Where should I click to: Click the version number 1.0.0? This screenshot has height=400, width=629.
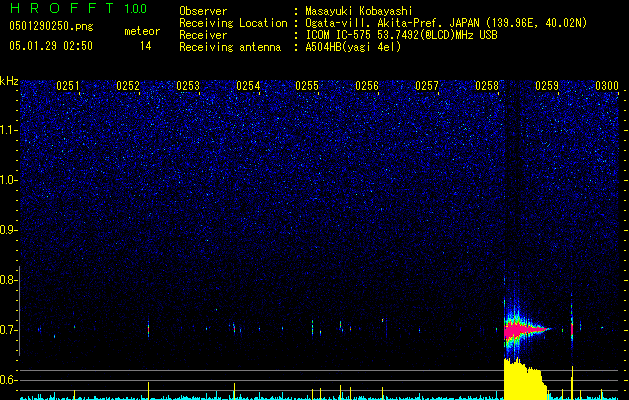pyautogui.click(x=135, y=8)
